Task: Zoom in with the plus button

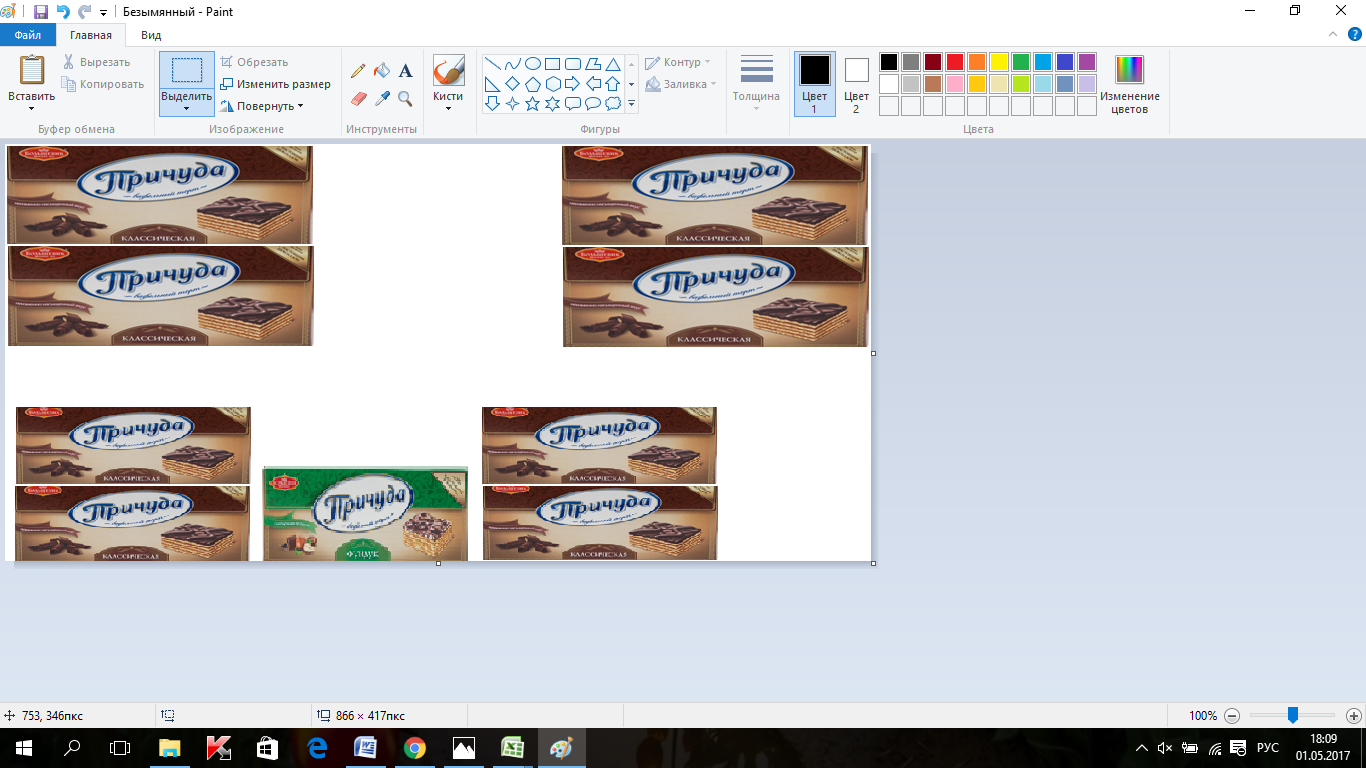Action: pos(1354,716)
